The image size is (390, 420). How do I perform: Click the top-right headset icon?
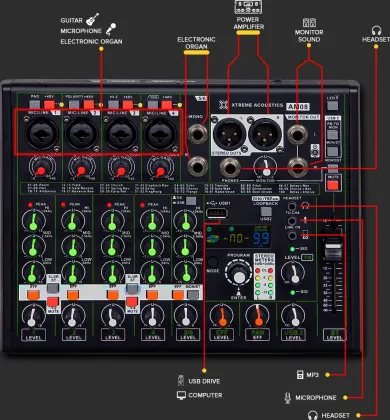pyautogui.click(x=376, y=30)
